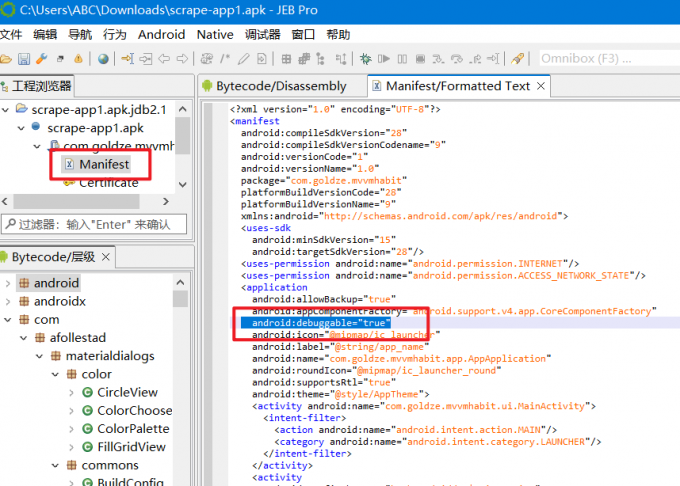Select Manifest in project tree
The height and width of the screenshot is (486, 680).
click(104, 164)
